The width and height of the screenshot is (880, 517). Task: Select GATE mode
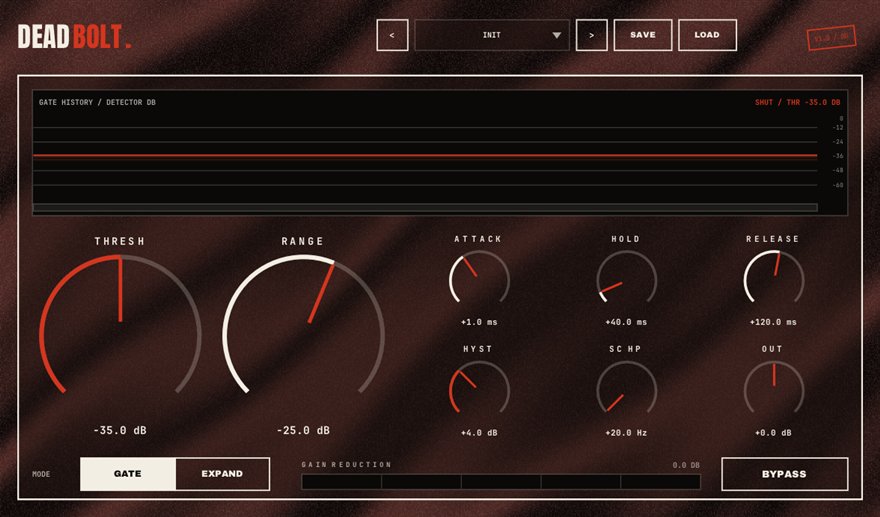(128, 474)
